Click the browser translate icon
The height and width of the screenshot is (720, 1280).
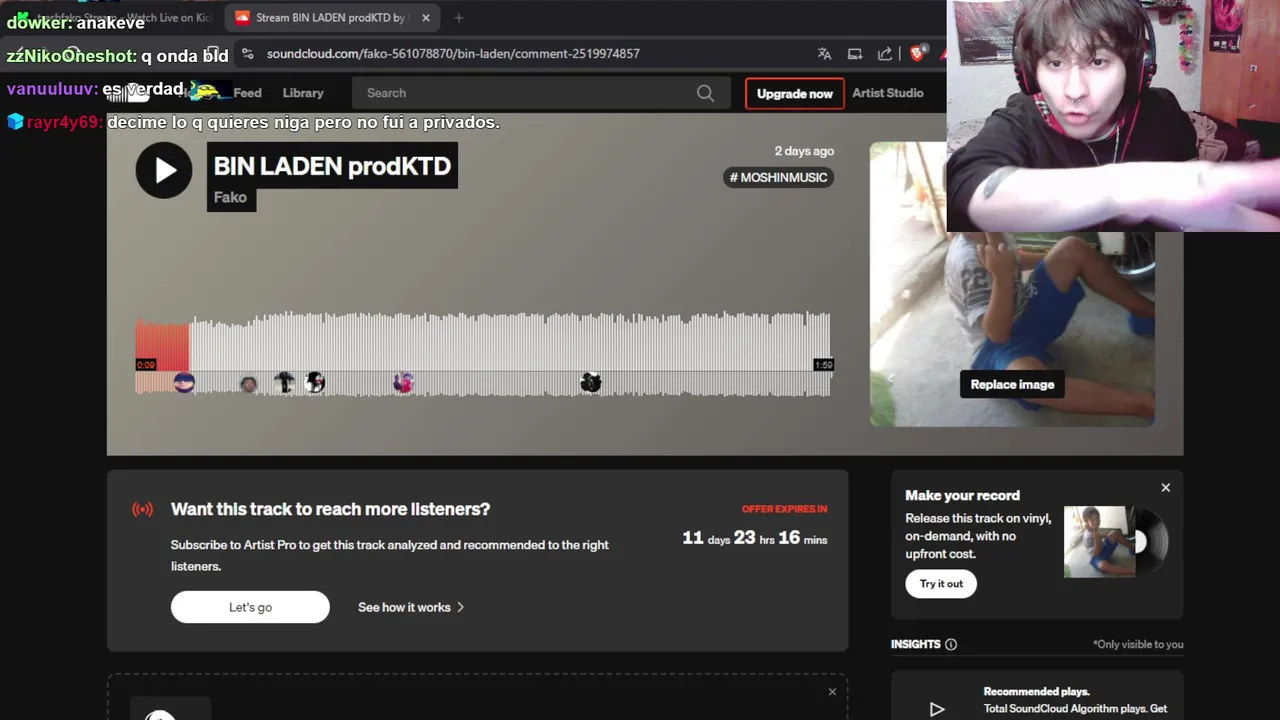(824, 54)
